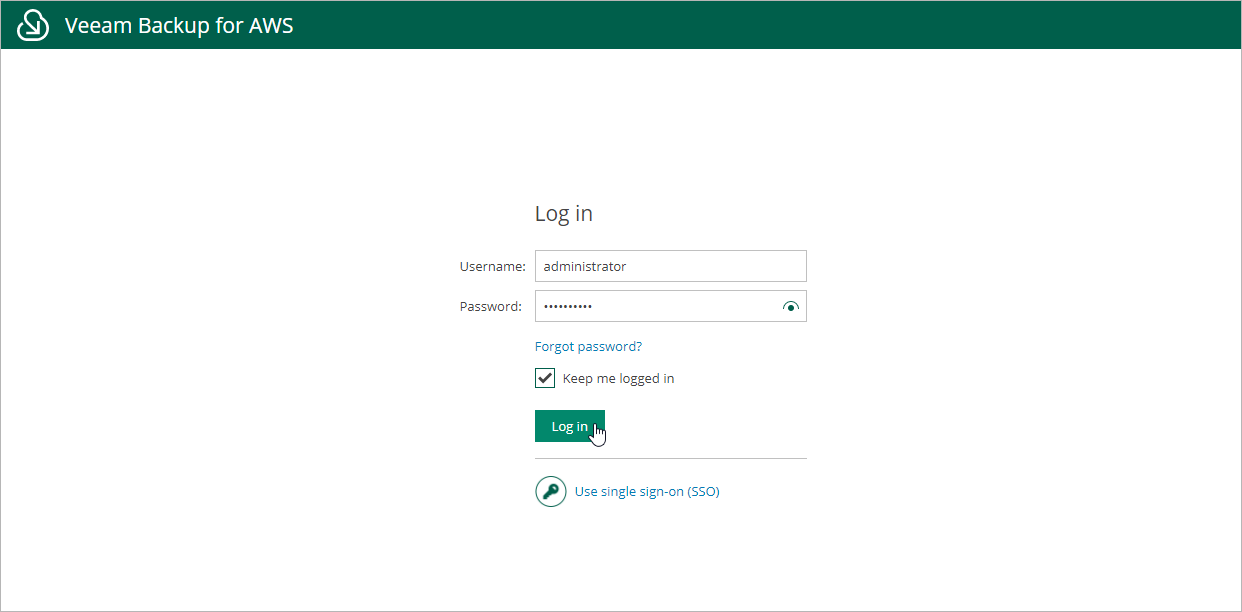1242x612 pixels.
Task: Click the Veeam Backup for AWS title
Action: [179, 25]
